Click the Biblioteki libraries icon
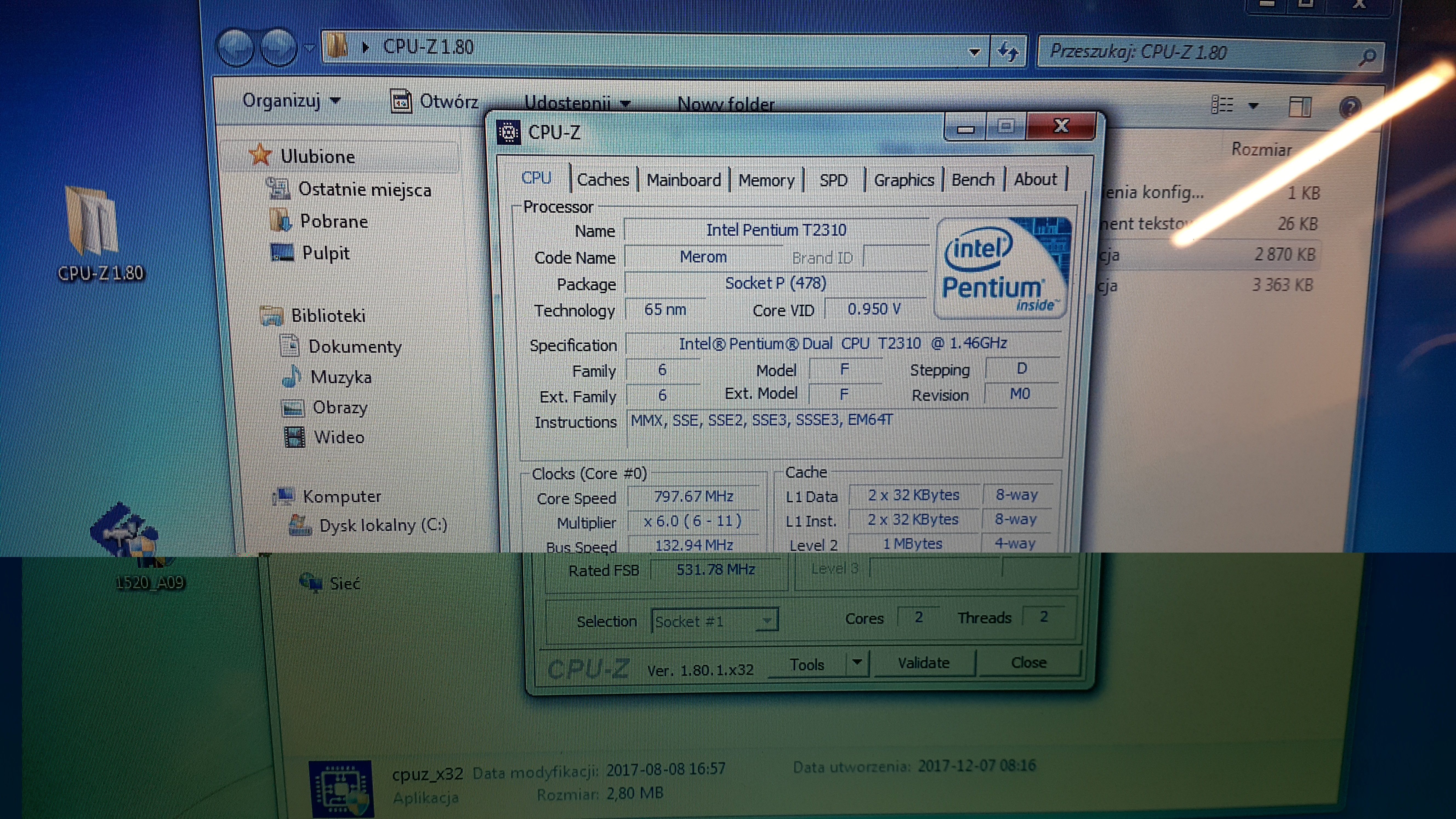Screen dimensions: 1456x819 click(x=271, y=315)
